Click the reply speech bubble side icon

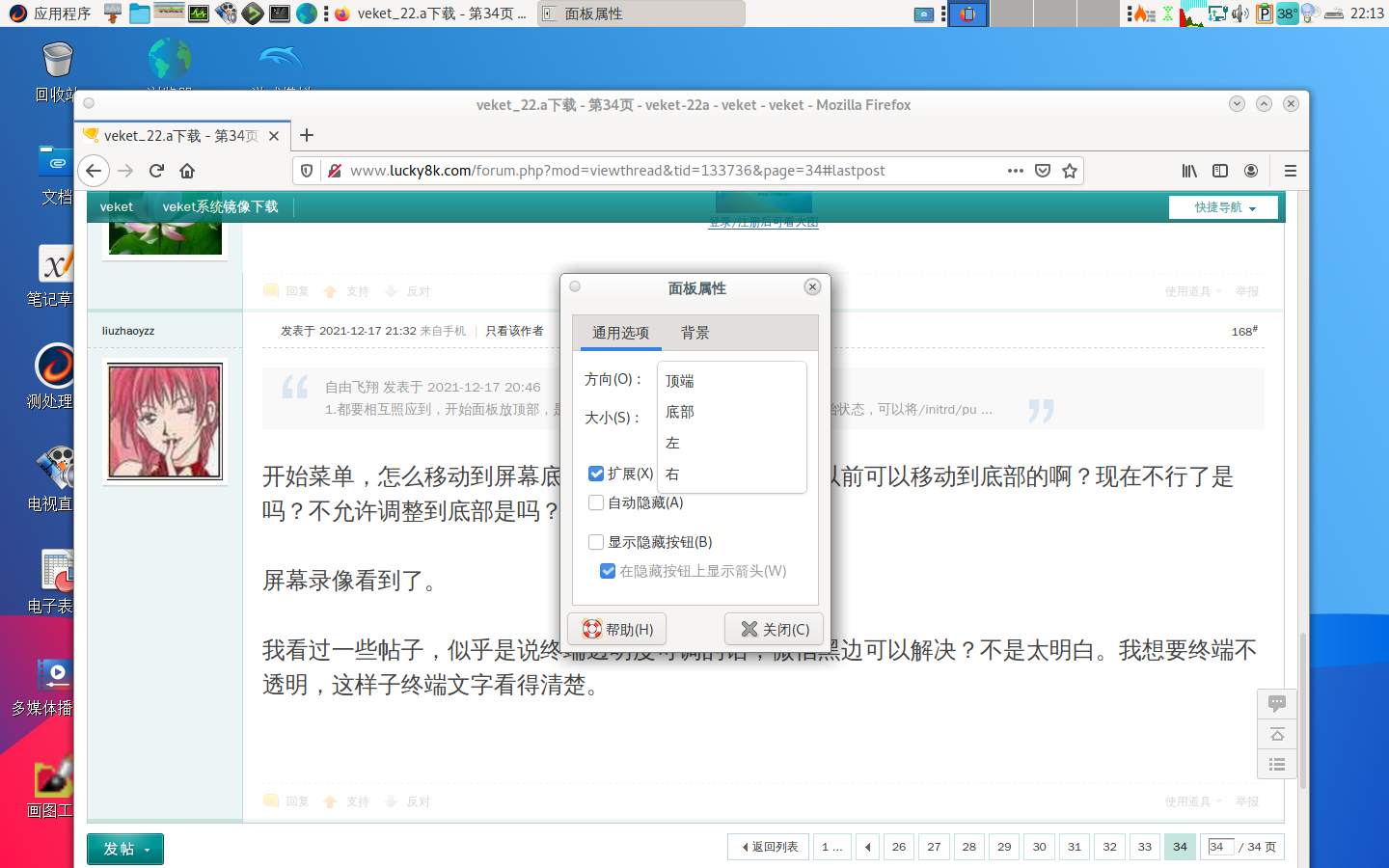point(1277,704)
